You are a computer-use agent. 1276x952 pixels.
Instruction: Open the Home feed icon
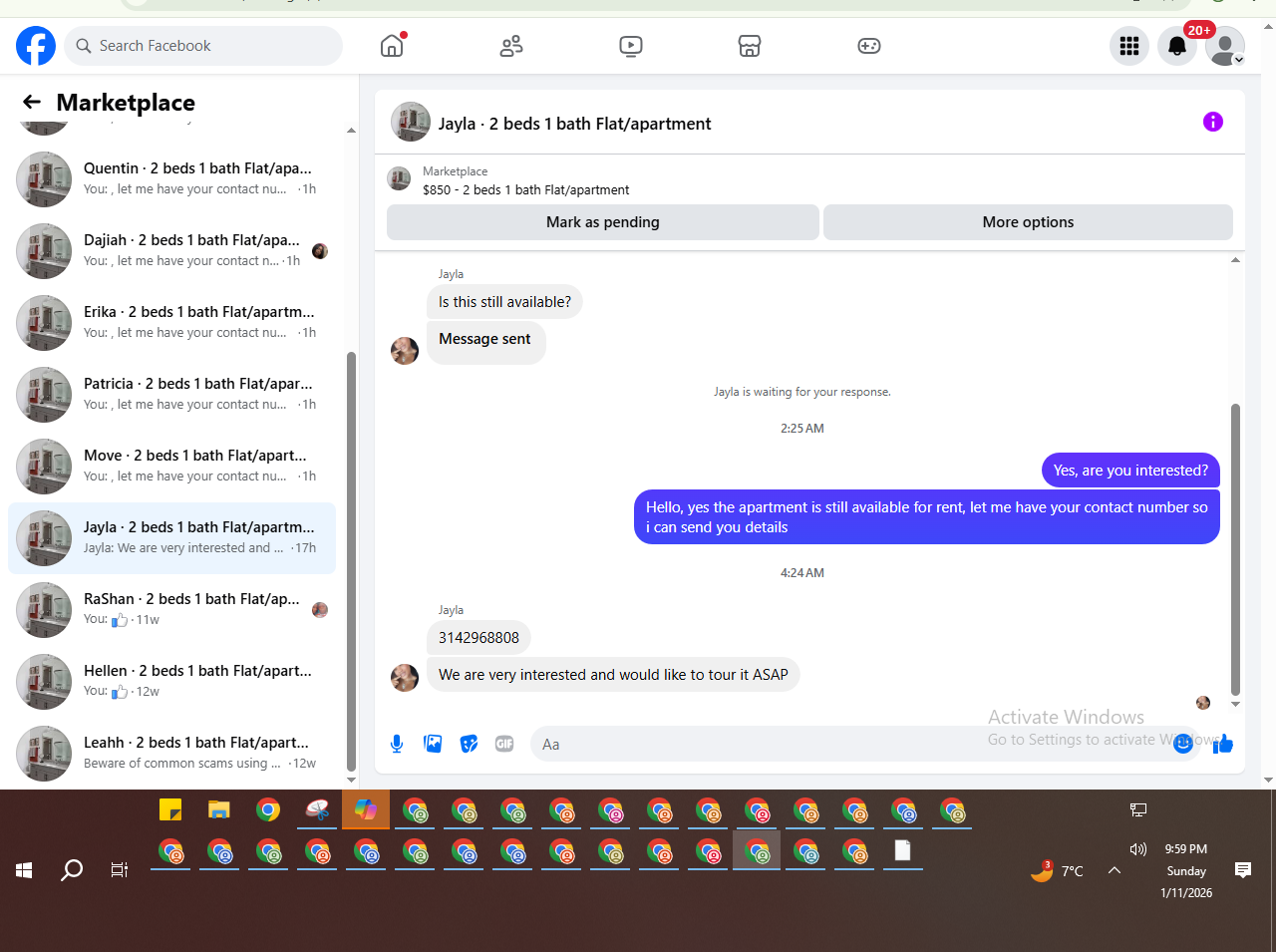392,46
